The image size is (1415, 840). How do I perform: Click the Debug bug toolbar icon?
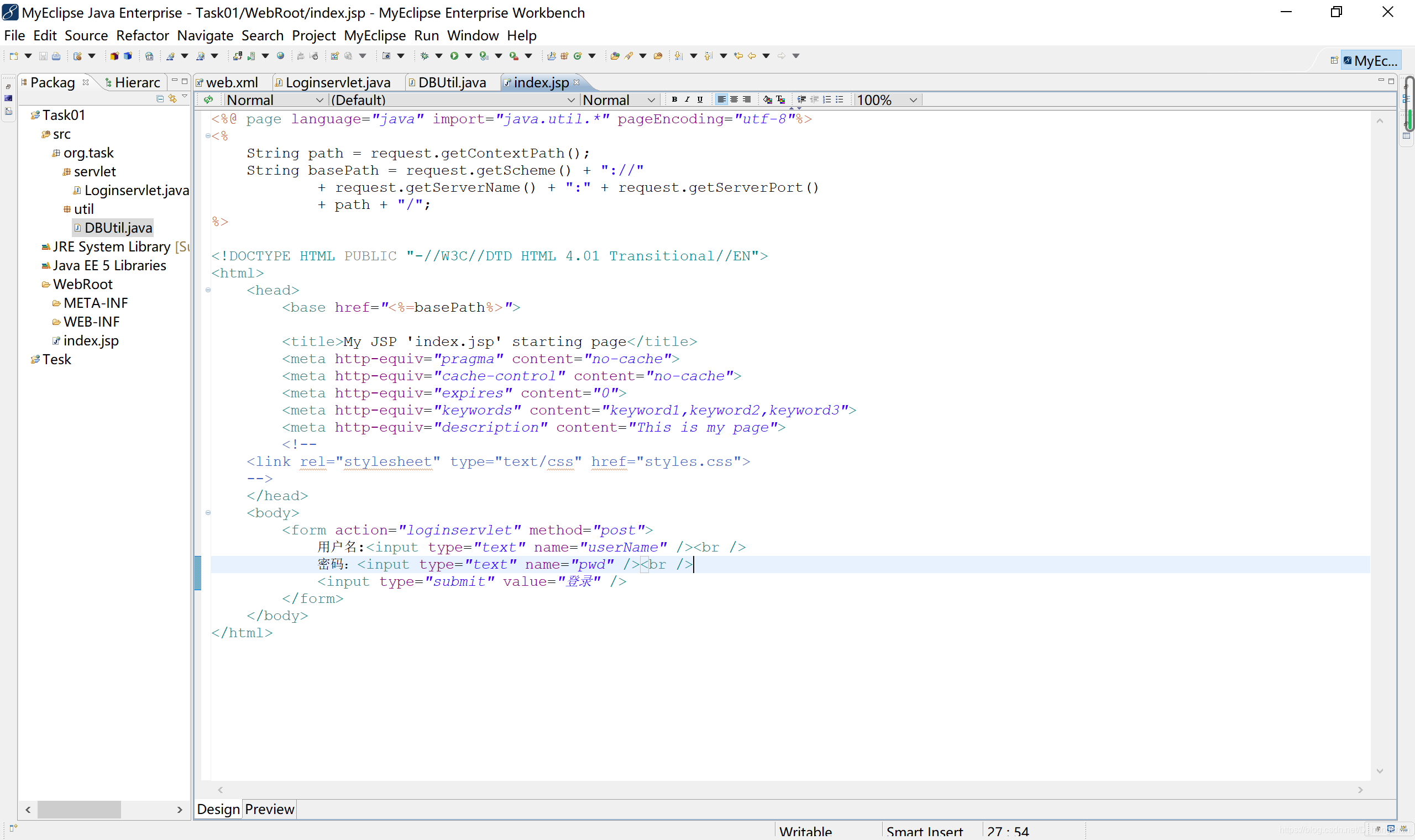[424, 56]
